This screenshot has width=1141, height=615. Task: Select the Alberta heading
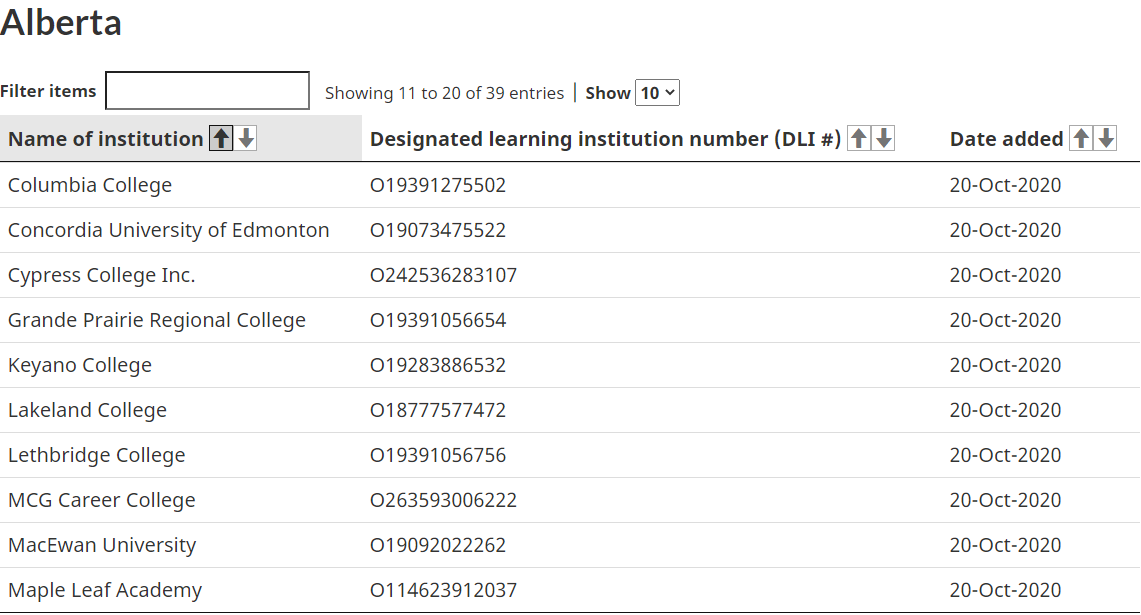[x=61, y=22]
